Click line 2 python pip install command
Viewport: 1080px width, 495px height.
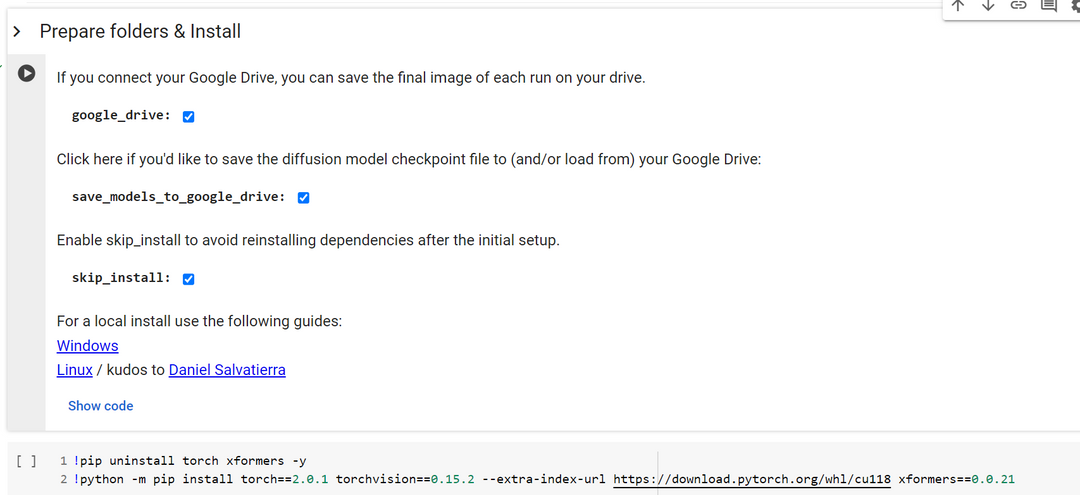(300, 479)
